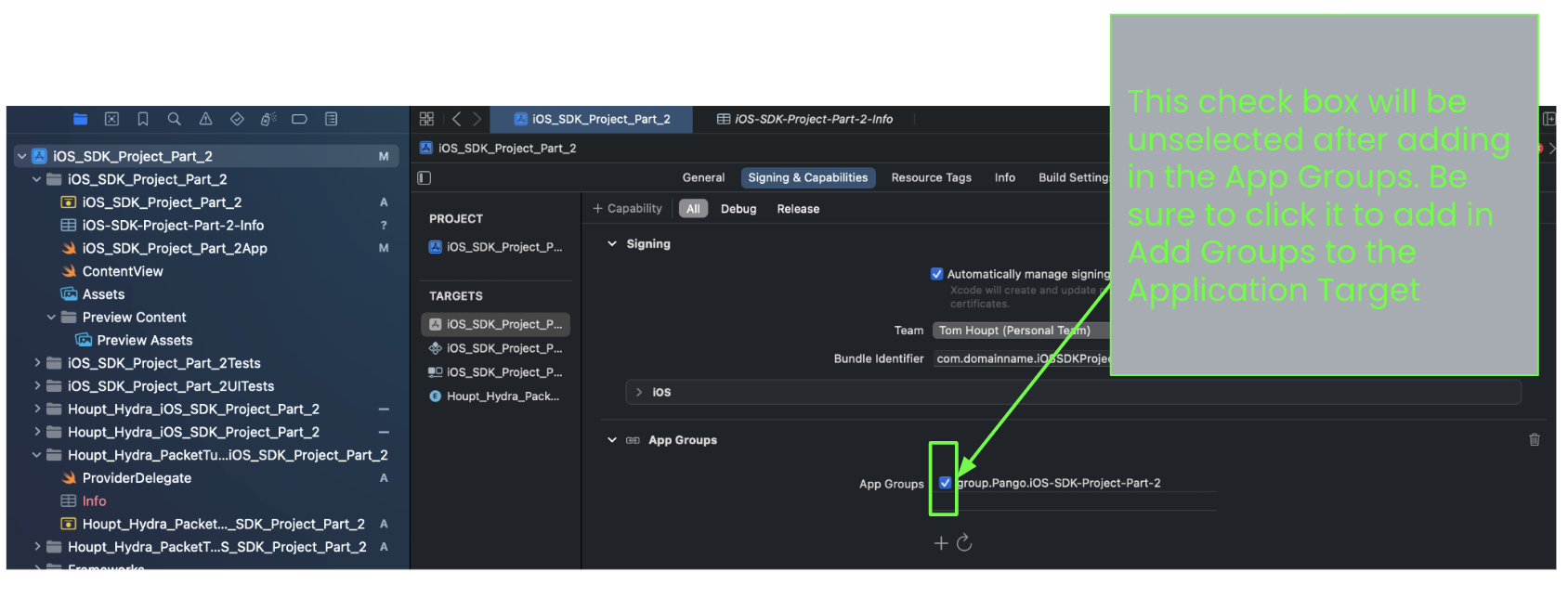Click the trash icon for App Groups
Image resolution: width=1568 pixels, height=598 pixels.
tap(1534, 440)
